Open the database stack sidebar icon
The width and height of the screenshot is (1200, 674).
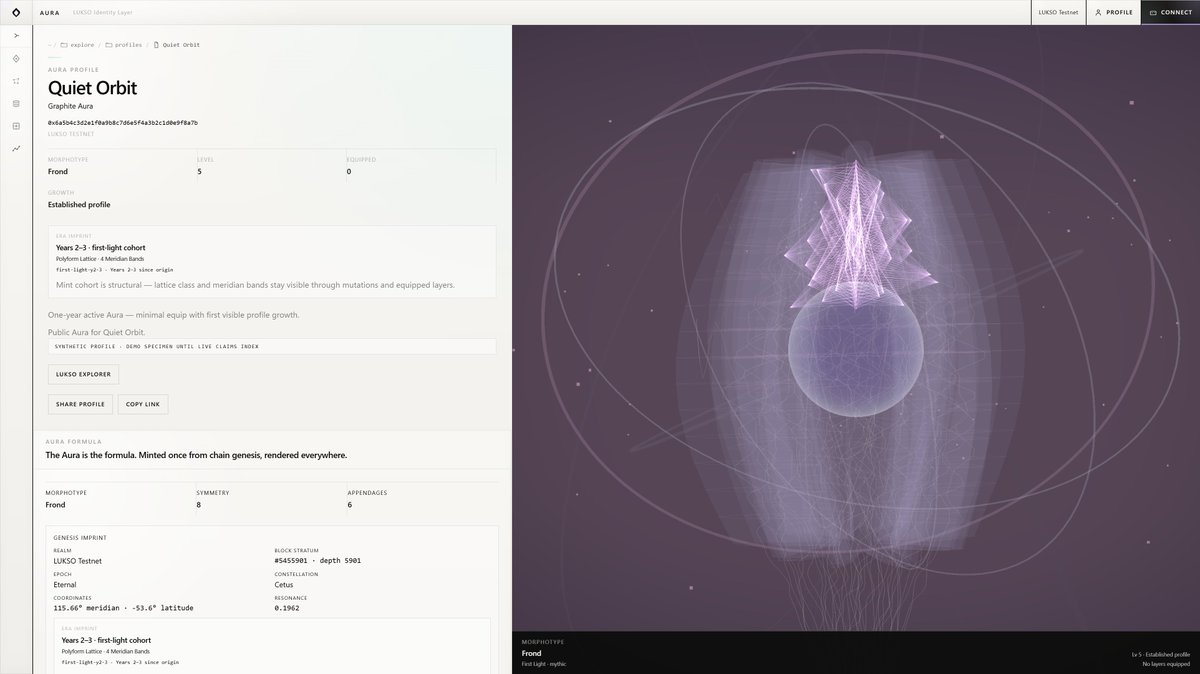coord(16,103)
